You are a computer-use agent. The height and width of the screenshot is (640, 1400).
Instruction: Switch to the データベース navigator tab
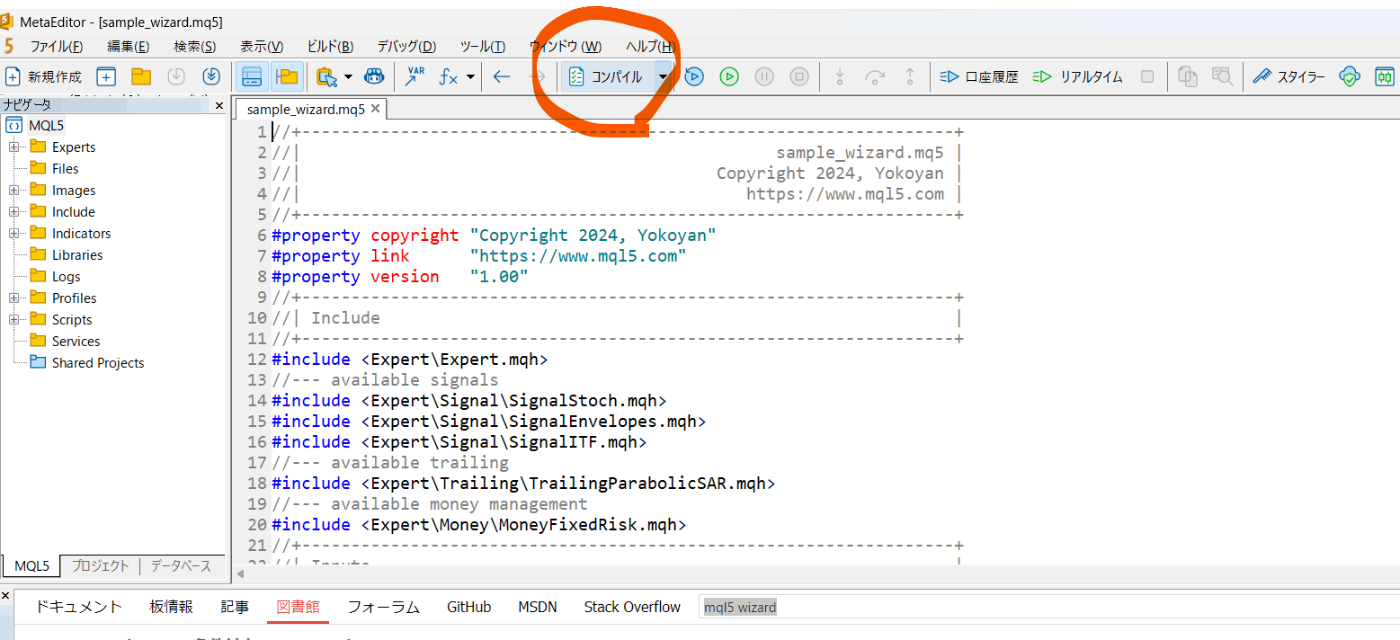tap(181, 566)
